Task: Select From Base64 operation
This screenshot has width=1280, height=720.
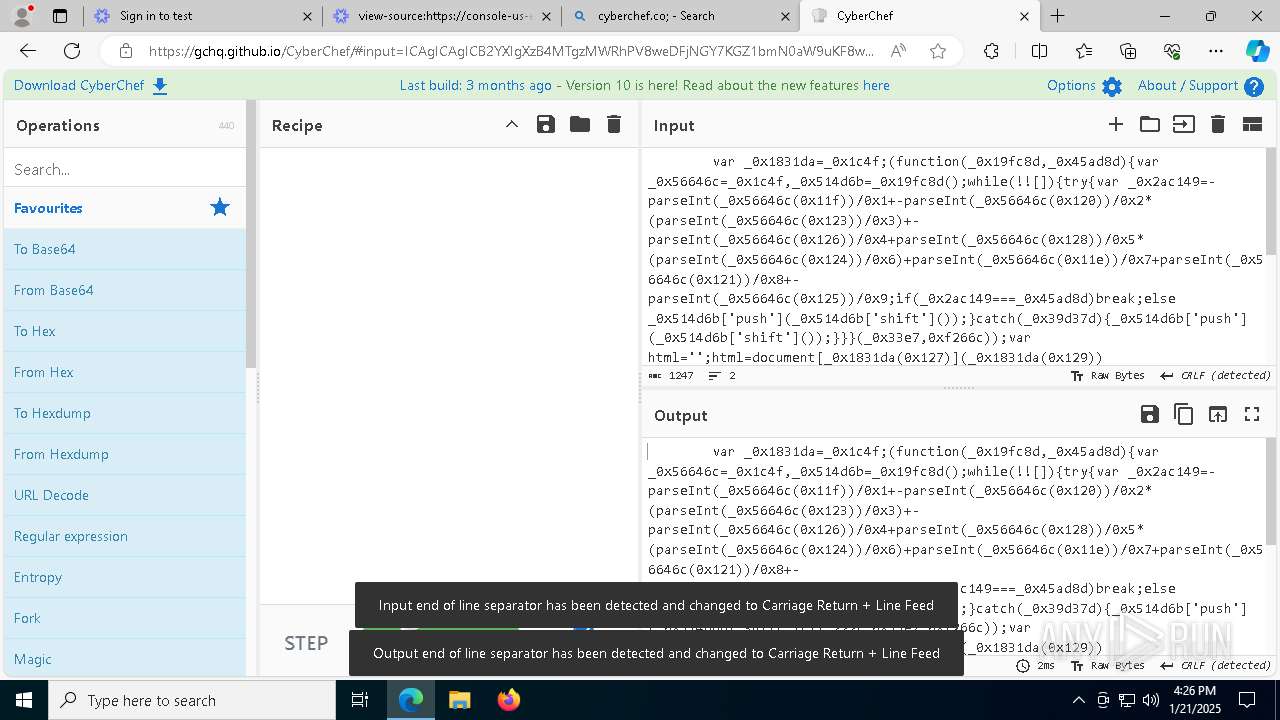Action: tap(125, 290)
